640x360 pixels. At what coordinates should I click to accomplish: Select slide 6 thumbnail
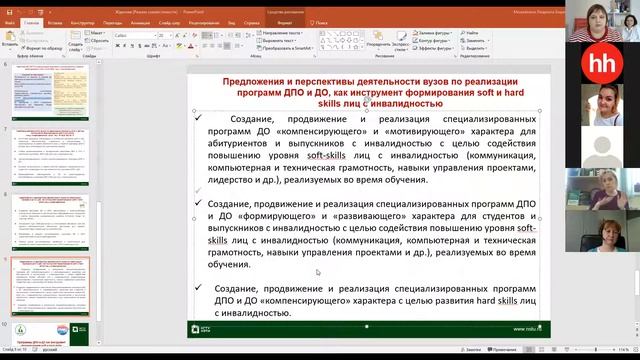click(50, 93)
